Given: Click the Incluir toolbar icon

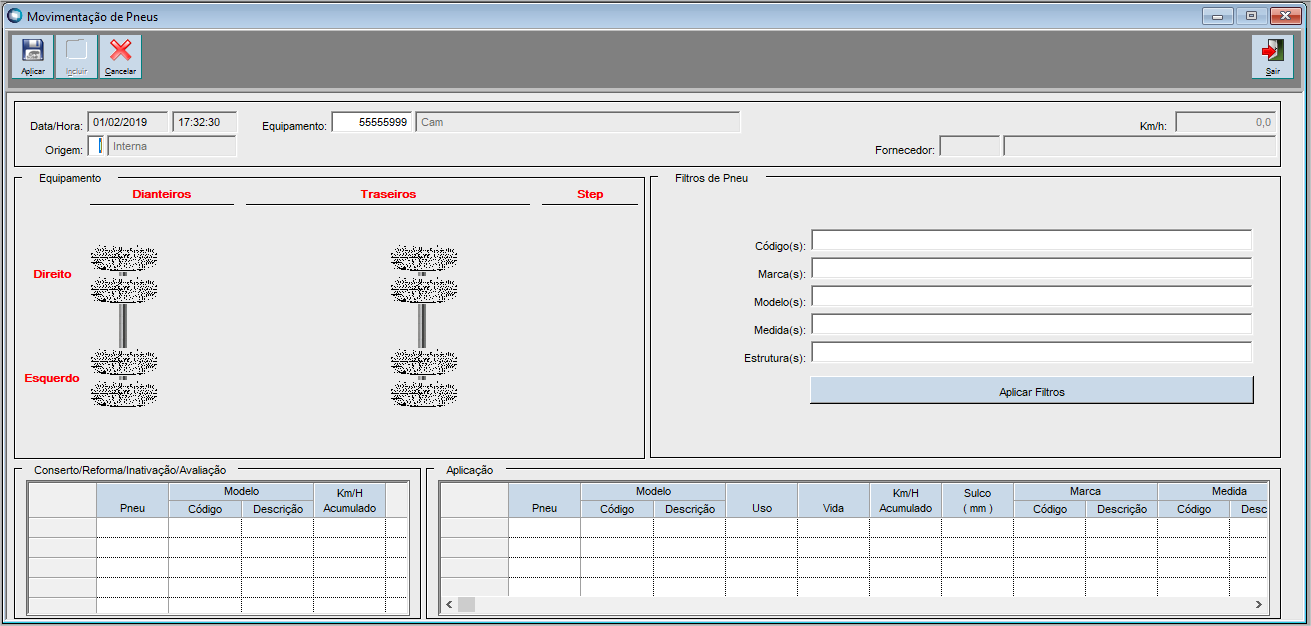Looking at the screenshot, I should (76, 56).
